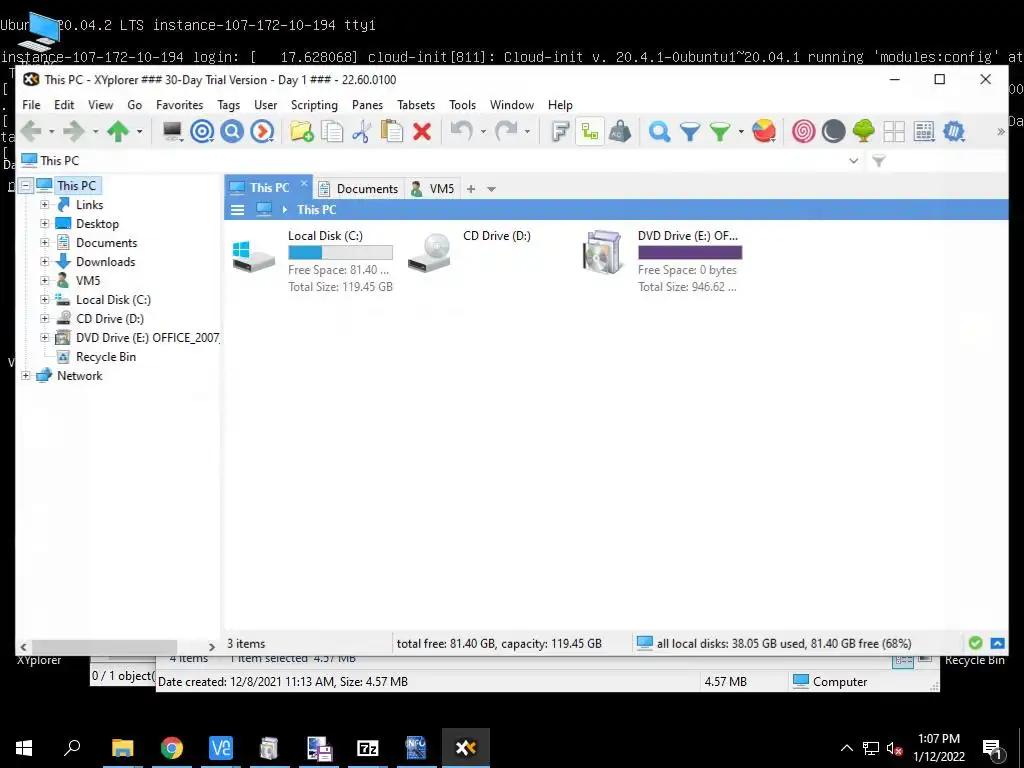Show hidden toolbar buttons with » chevron
This screenshot has height=768, width=1024.
pos(1000,132)
